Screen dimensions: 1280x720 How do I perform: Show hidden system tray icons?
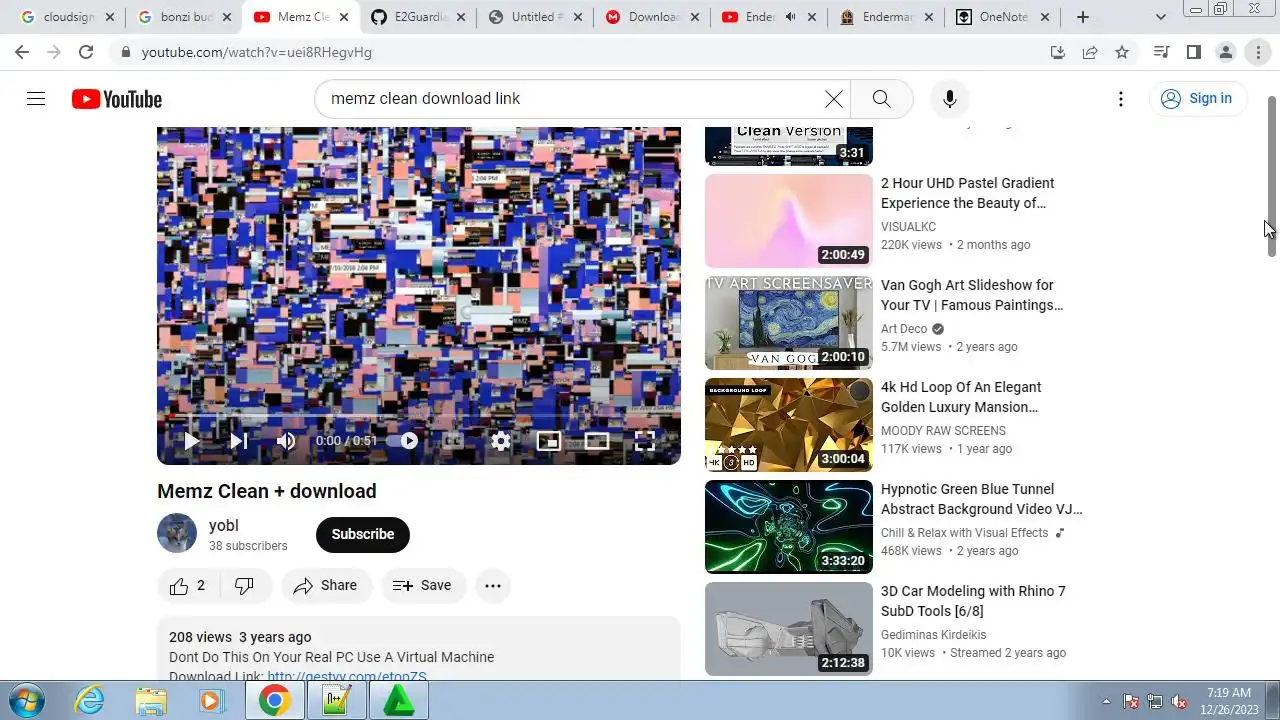coord(1105,701)
